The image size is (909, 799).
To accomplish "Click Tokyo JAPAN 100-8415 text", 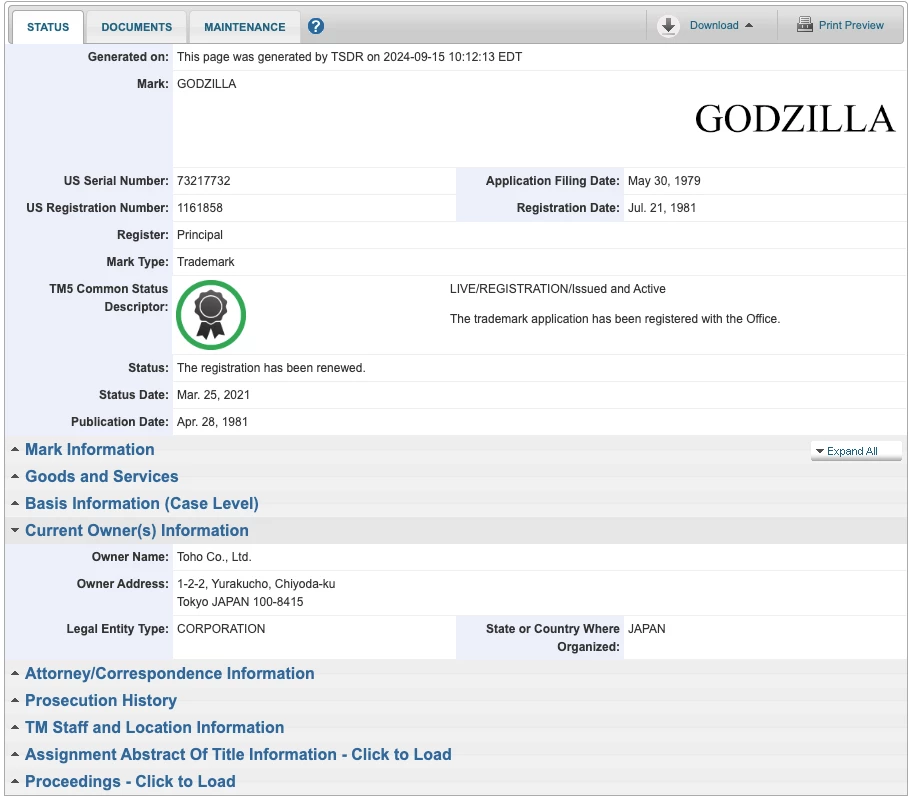I will pos(240,602).
